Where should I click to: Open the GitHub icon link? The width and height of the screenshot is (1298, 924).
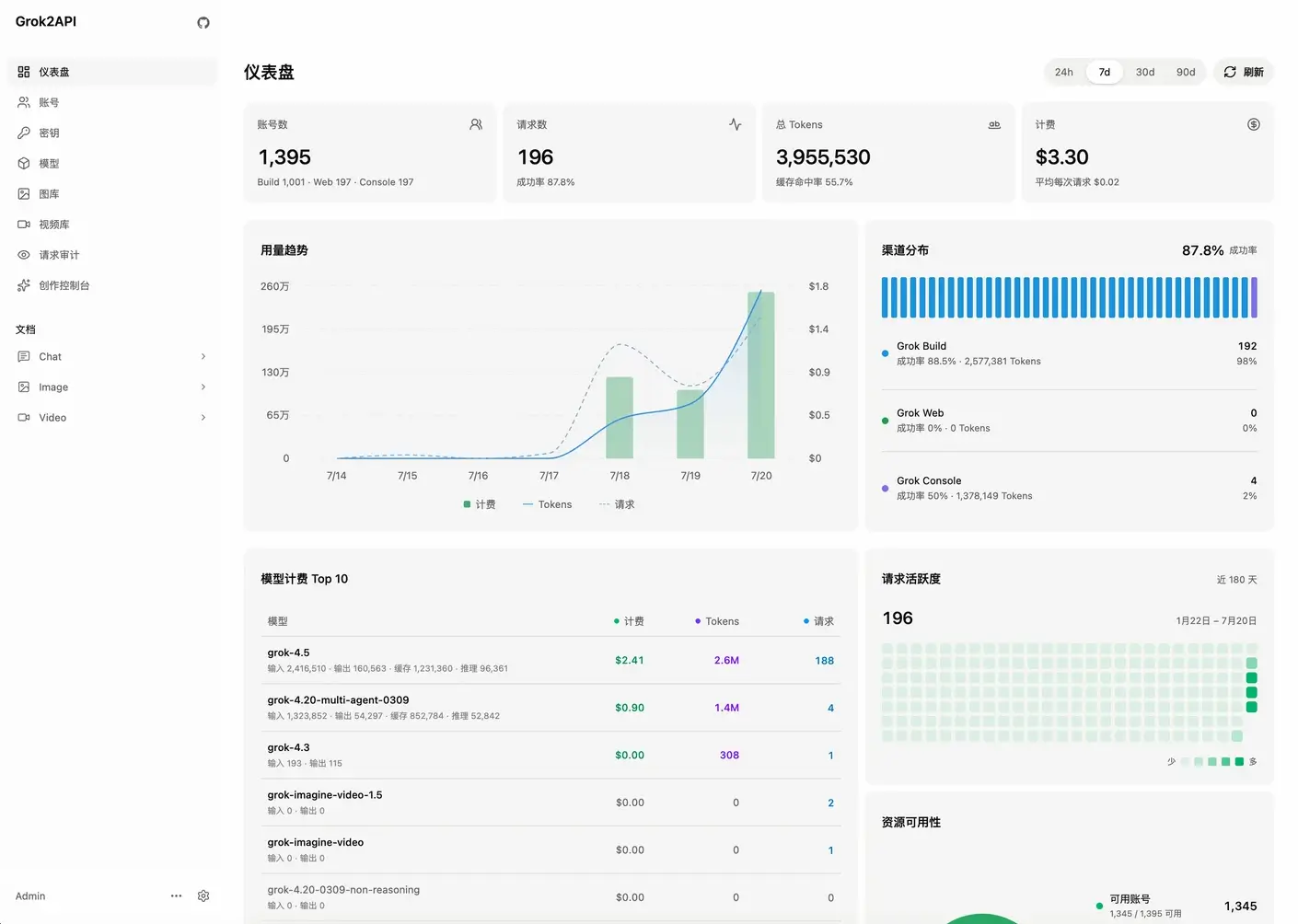click(203, 23)
